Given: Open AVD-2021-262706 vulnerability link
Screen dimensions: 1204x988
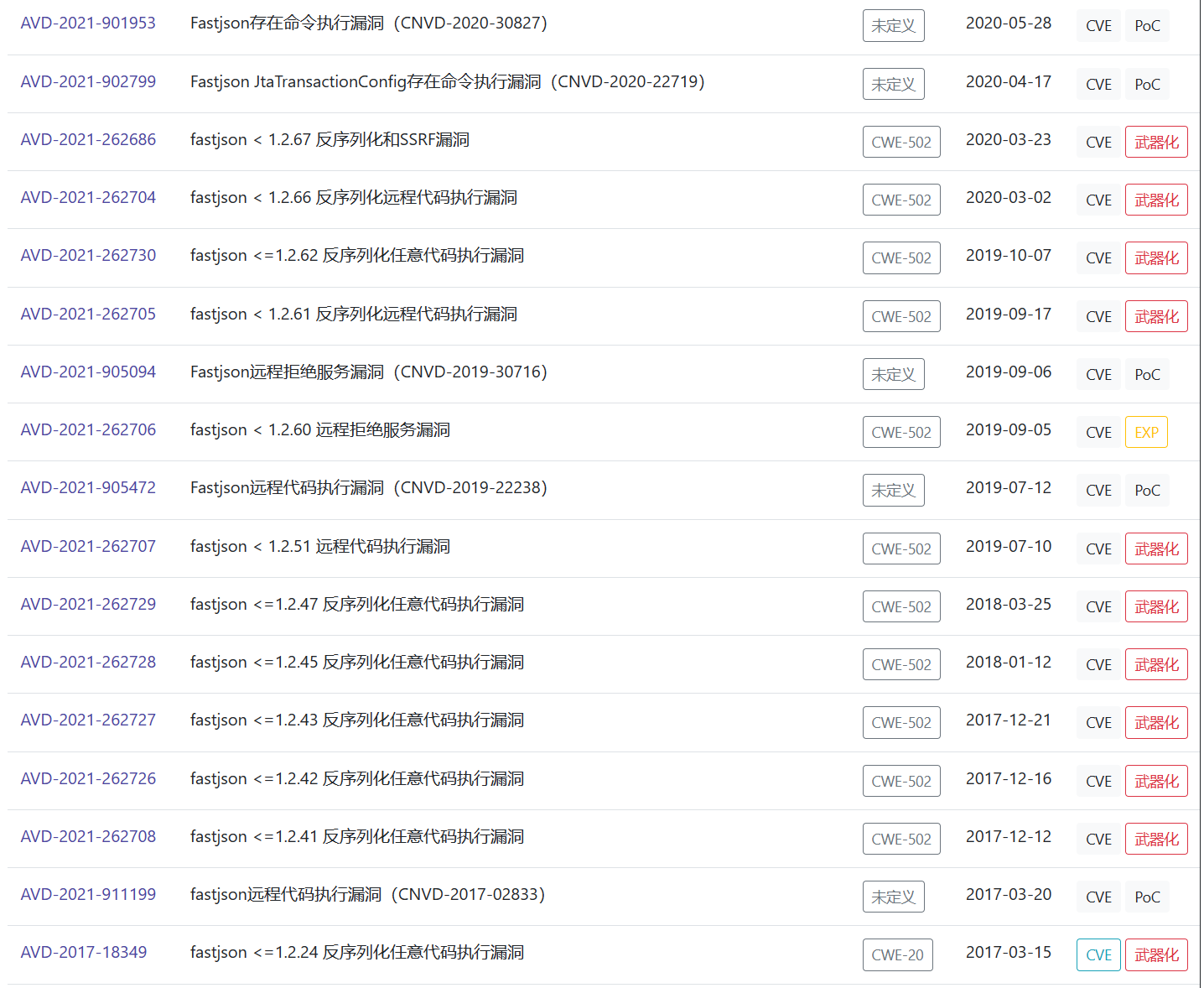Looking at the screenshot, I should point(88,430).
